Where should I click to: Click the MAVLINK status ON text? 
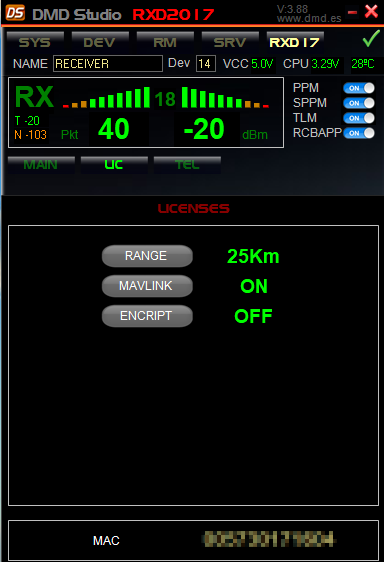254,286
